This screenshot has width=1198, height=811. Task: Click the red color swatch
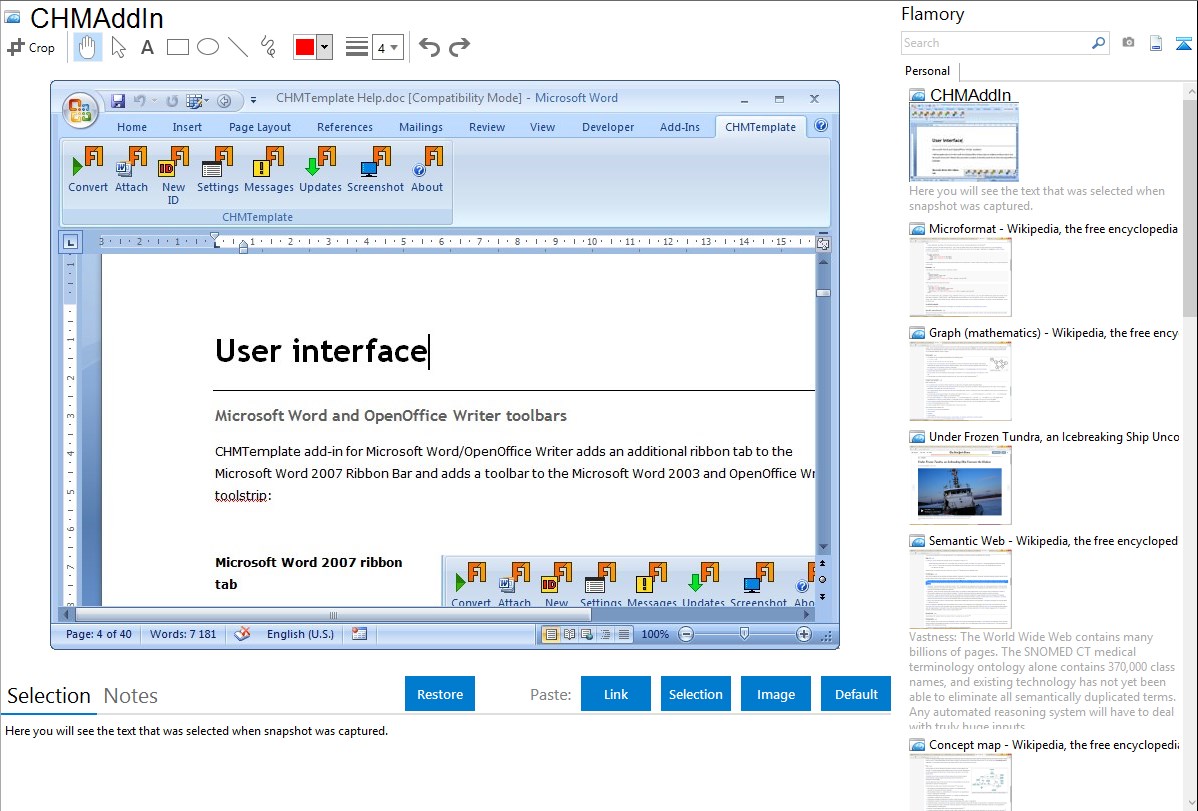[305, 47]
